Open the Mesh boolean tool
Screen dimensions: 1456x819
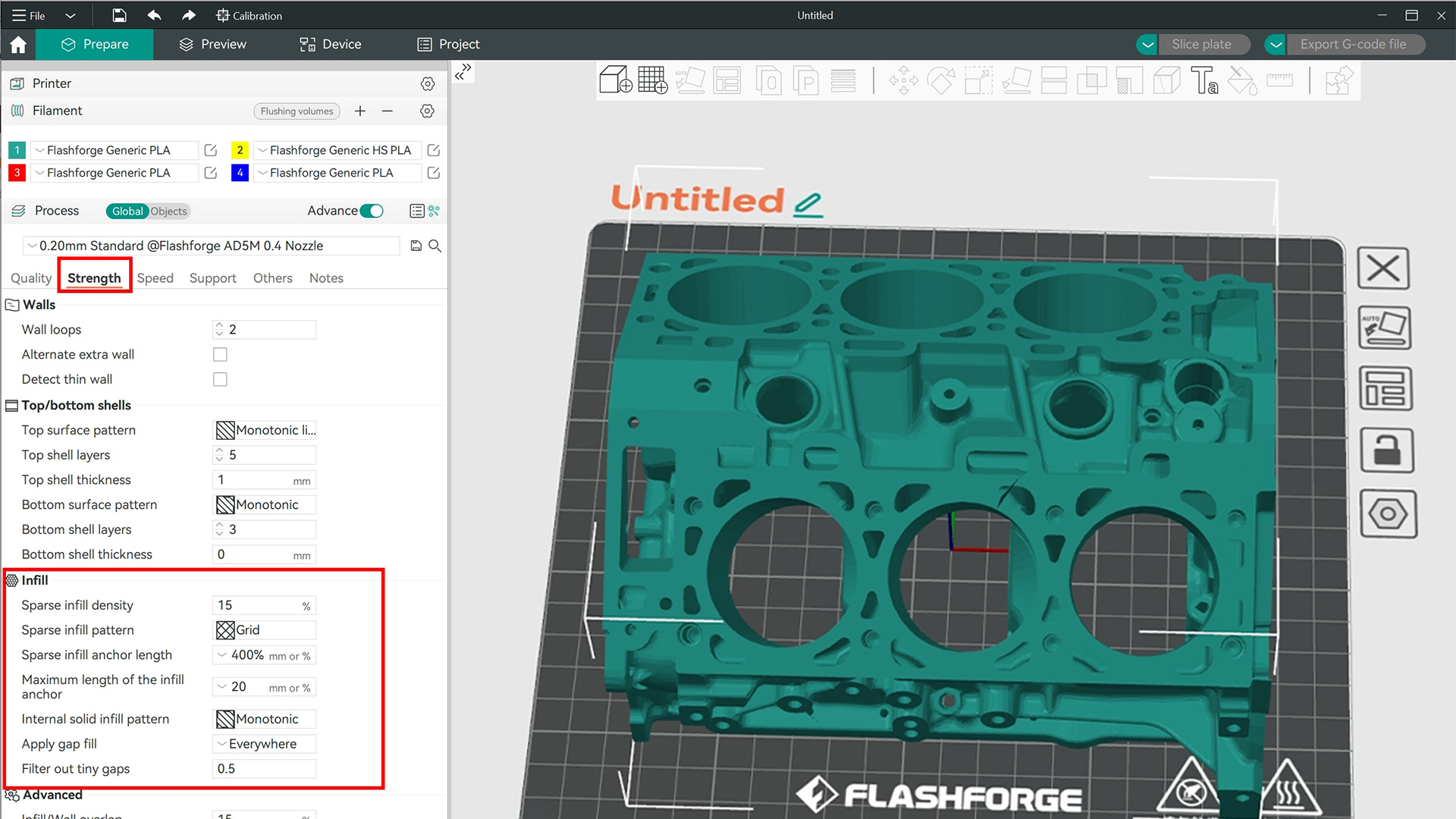pos(1091,80)
